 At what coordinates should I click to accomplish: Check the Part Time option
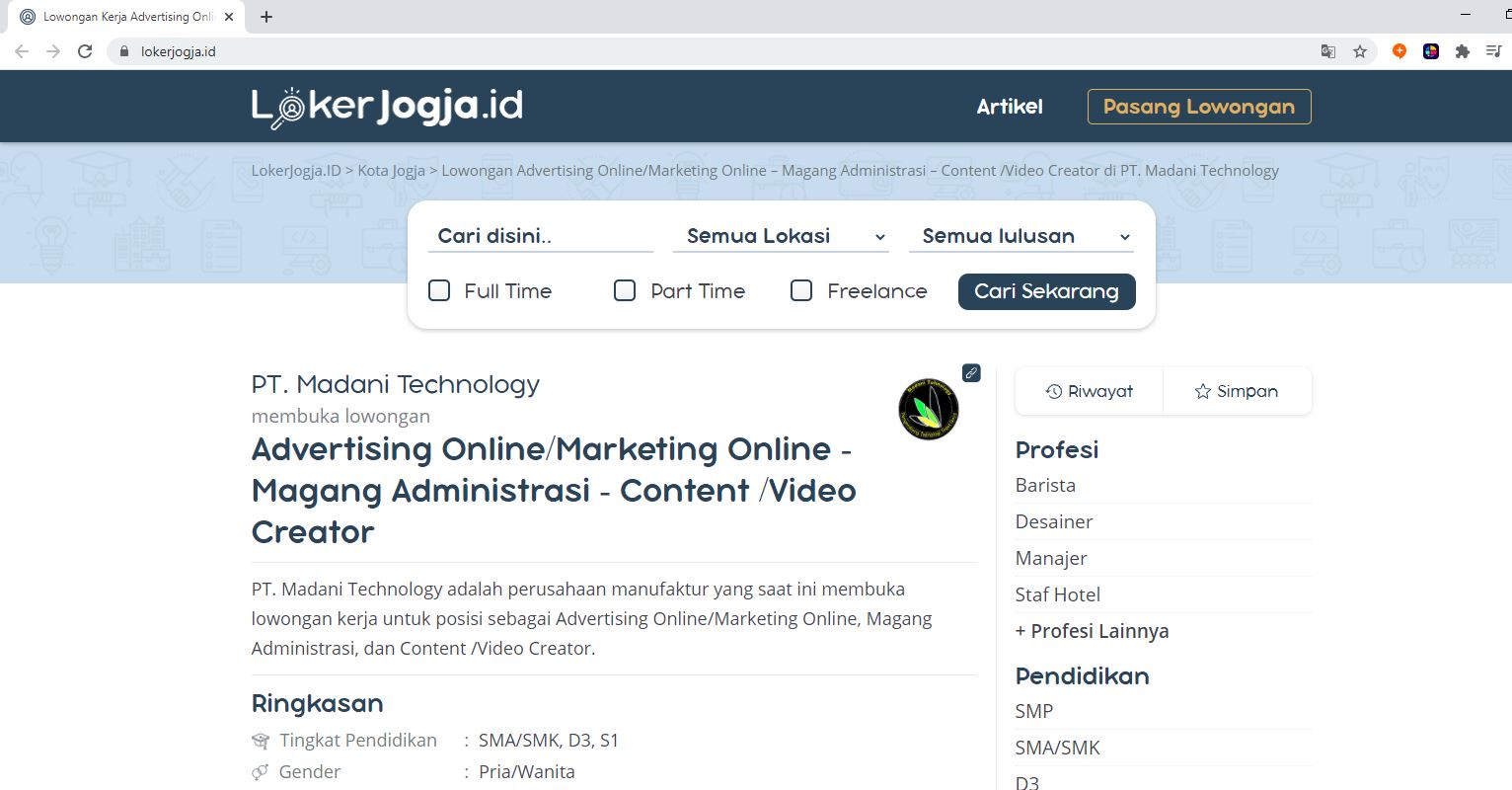(x=625, y=290)
